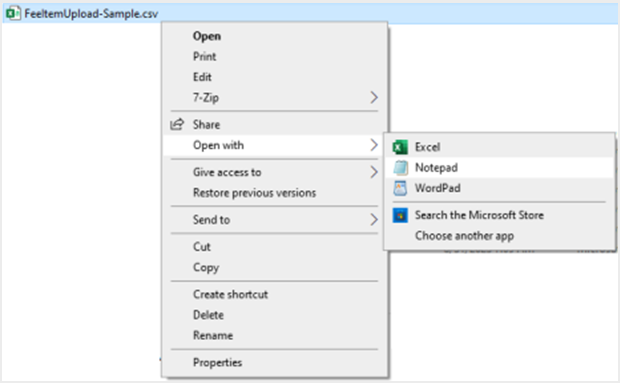Click the Microsoft Store icon
This screenshot has height=383, width=620.
pos(400,215)
